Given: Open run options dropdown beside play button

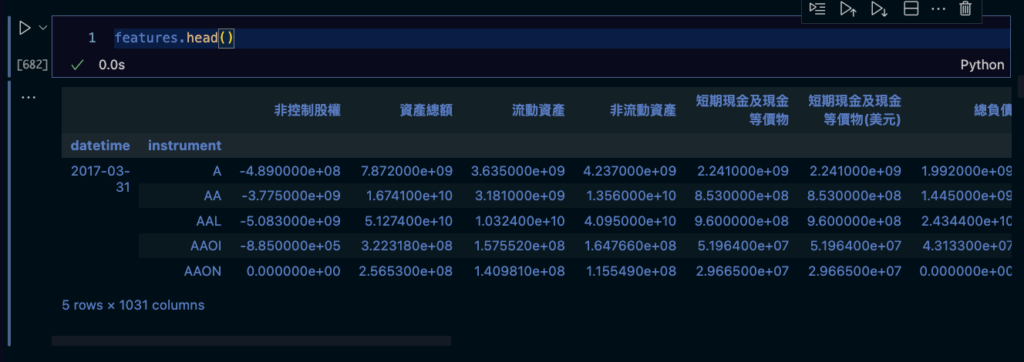Looking at the screenshot, I should coord(43,27).
